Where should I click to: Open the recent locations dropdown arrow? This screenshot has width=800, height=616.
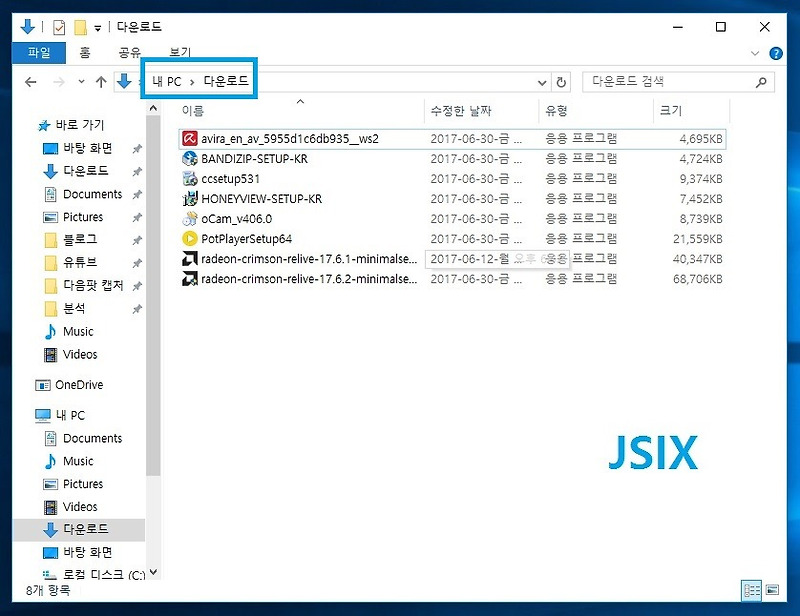pos(81,82)
